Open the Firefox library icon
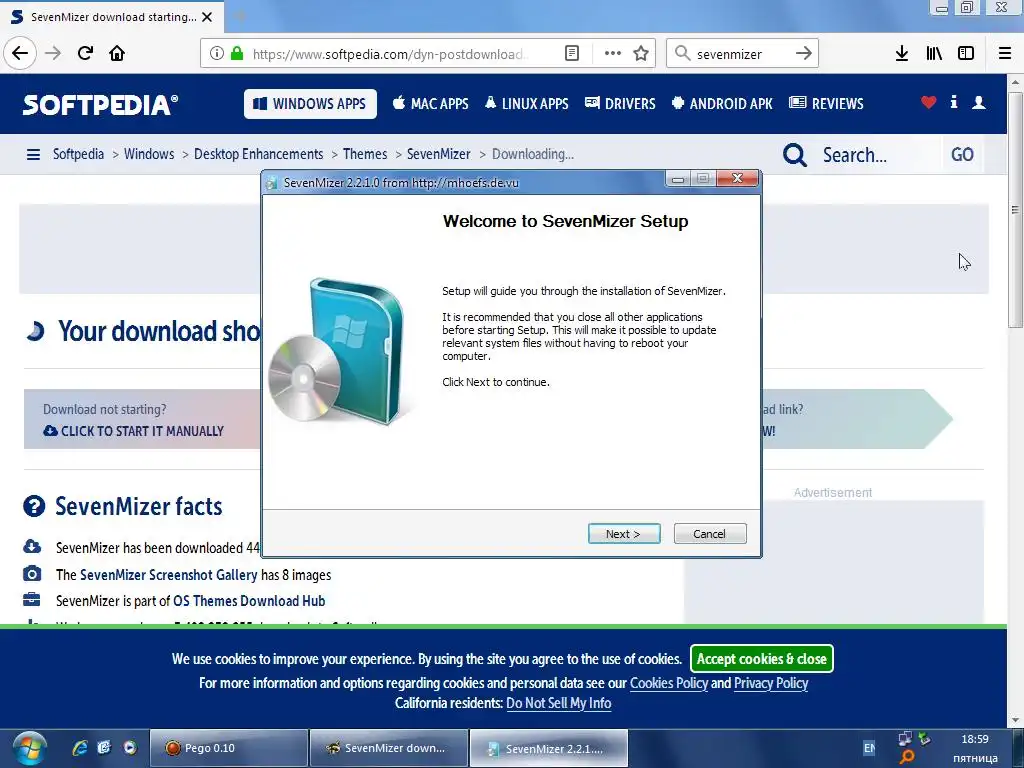The image size is (1024, 768). [934, 54]
